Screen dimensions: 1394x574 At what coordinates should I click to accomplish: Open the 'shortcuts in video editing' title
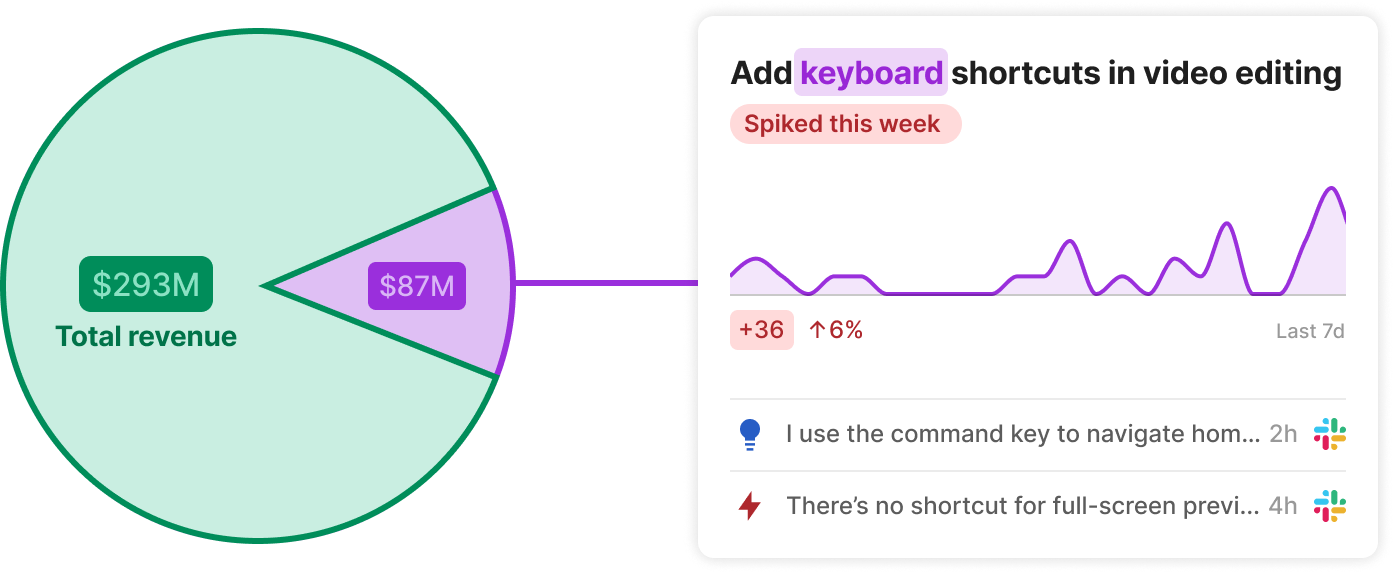click(1145, 73)
